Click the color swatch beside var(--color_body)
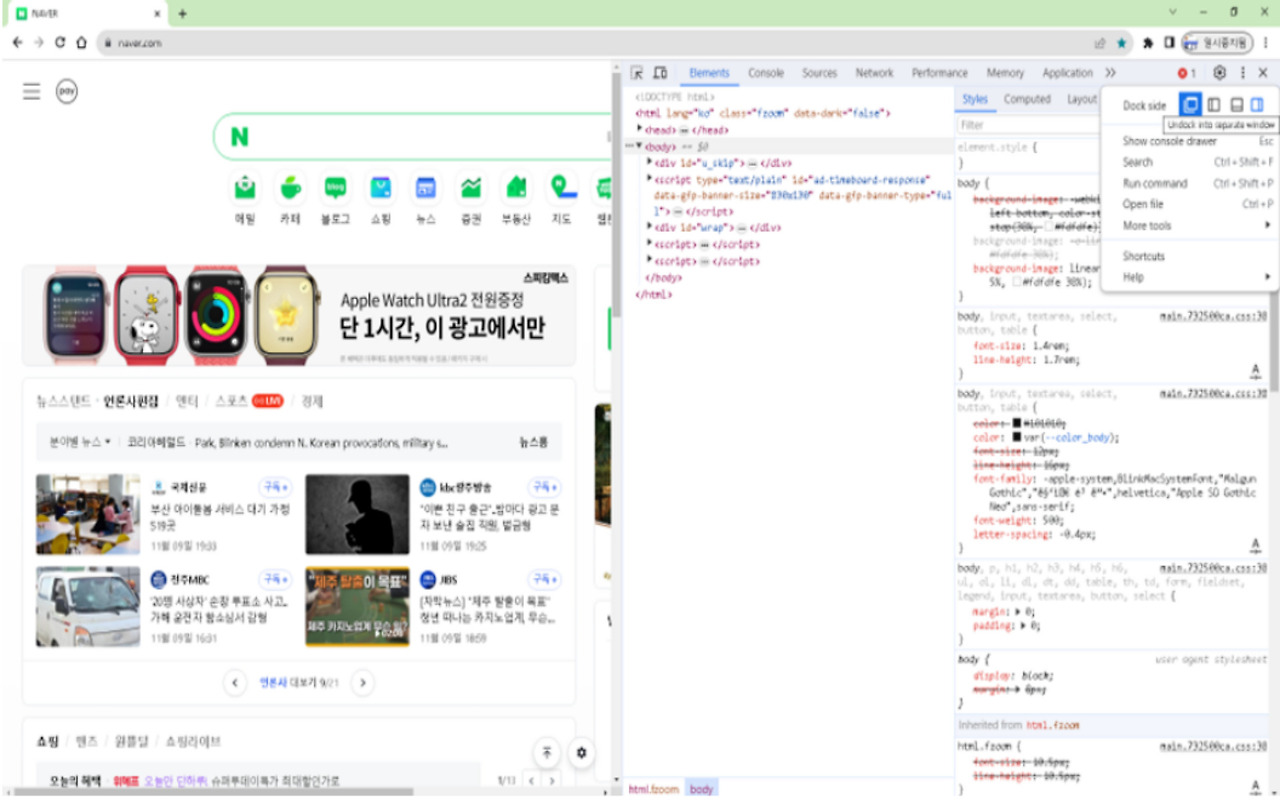The image size is (1280, 800). click(1017, 438)
